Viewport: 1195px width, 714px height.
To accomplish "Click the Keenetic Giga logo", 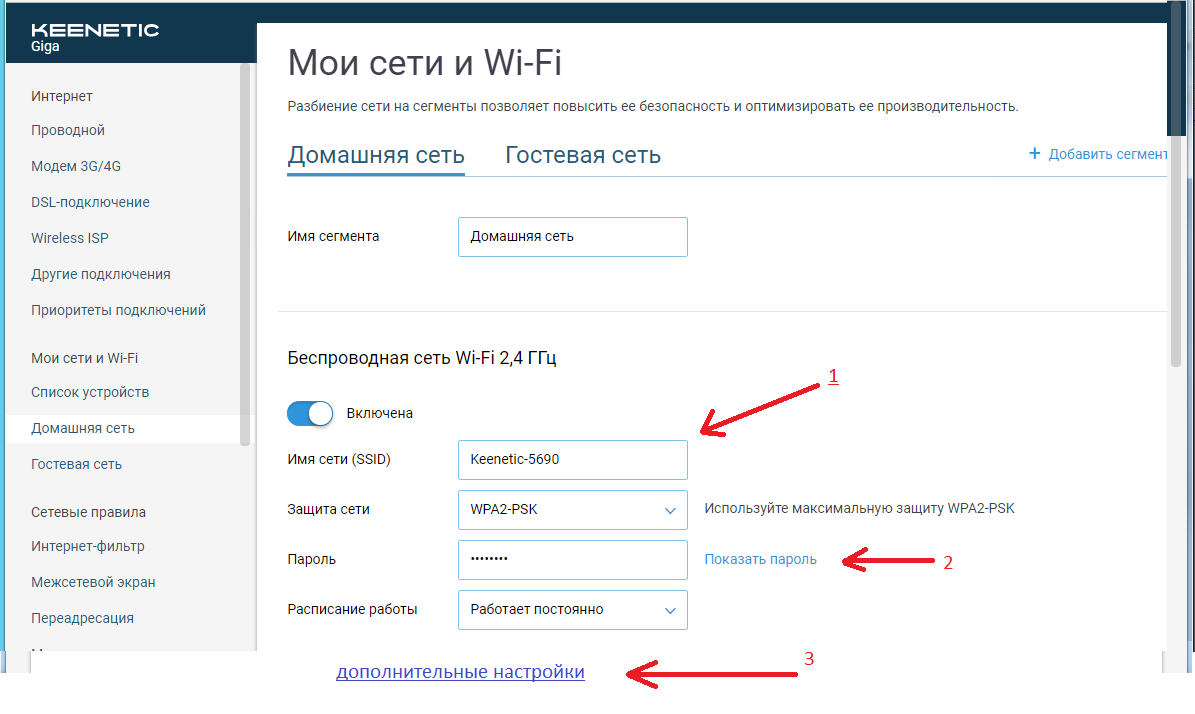I will (x=95, y=37).
